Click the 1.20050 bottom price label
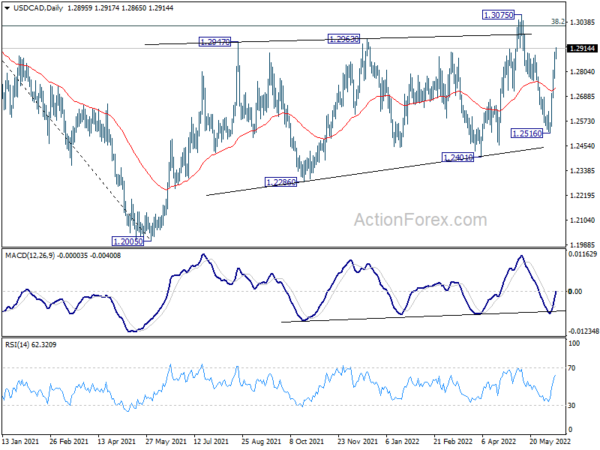Viewport: 600px width, 450px height. click(x=128, y=241)
